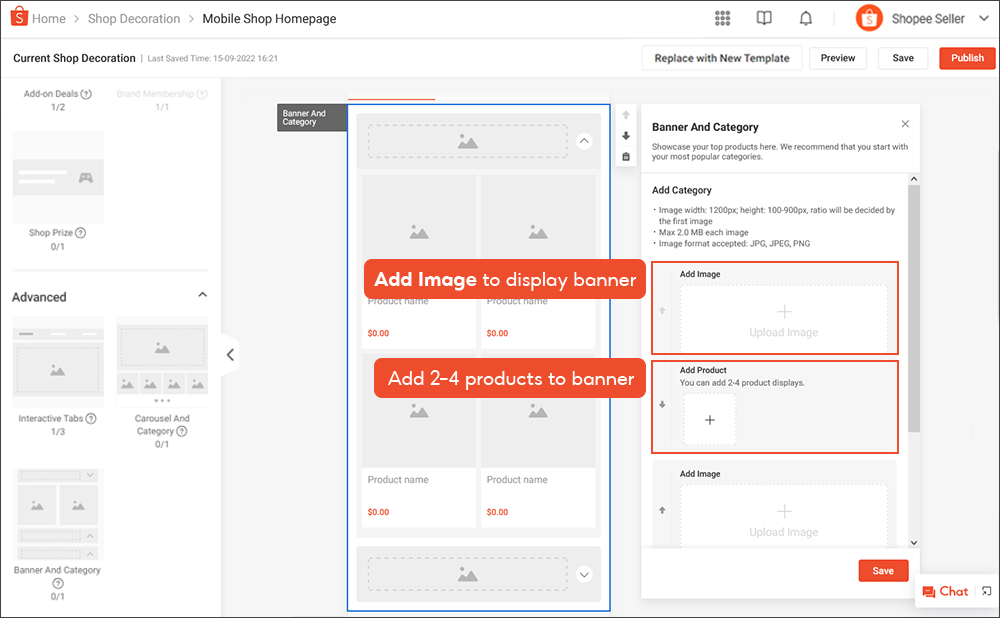Collapse the Advanced section

203,296
